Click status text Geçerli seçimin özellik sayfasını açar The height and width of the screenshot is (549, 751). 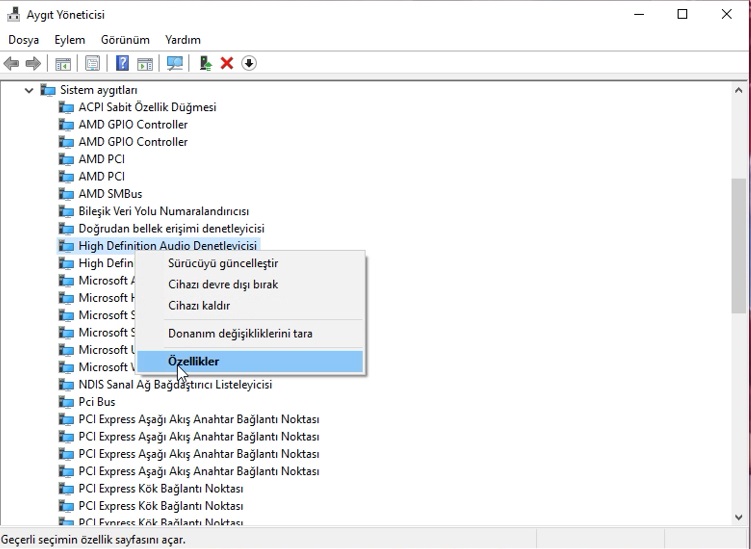(x=93, y=540)
